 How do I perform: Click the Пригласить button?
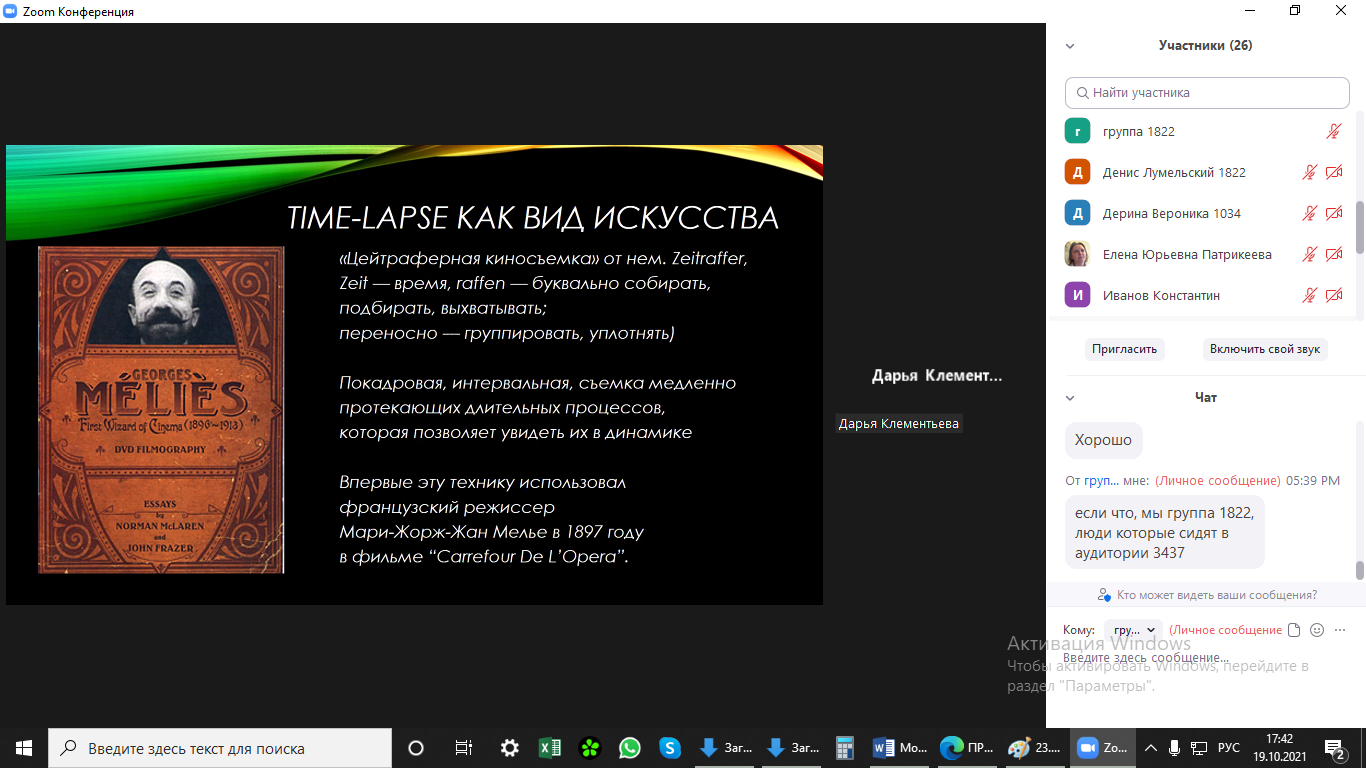(x=1125, y=349)
